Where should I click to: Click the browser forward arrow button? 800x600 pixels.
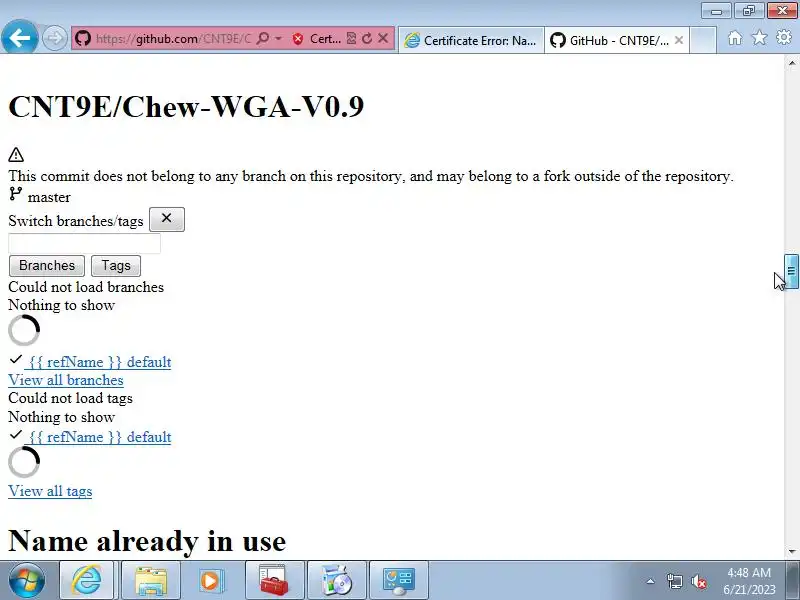(x=54, y=38)
